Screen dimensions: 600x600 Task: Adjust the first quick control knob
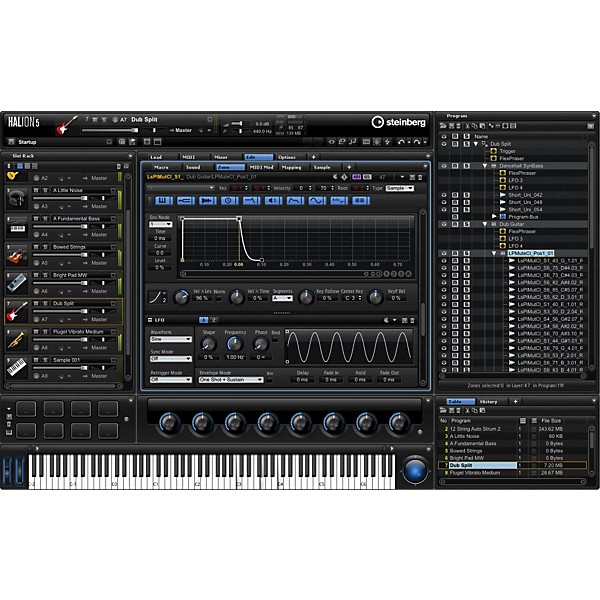169,422
